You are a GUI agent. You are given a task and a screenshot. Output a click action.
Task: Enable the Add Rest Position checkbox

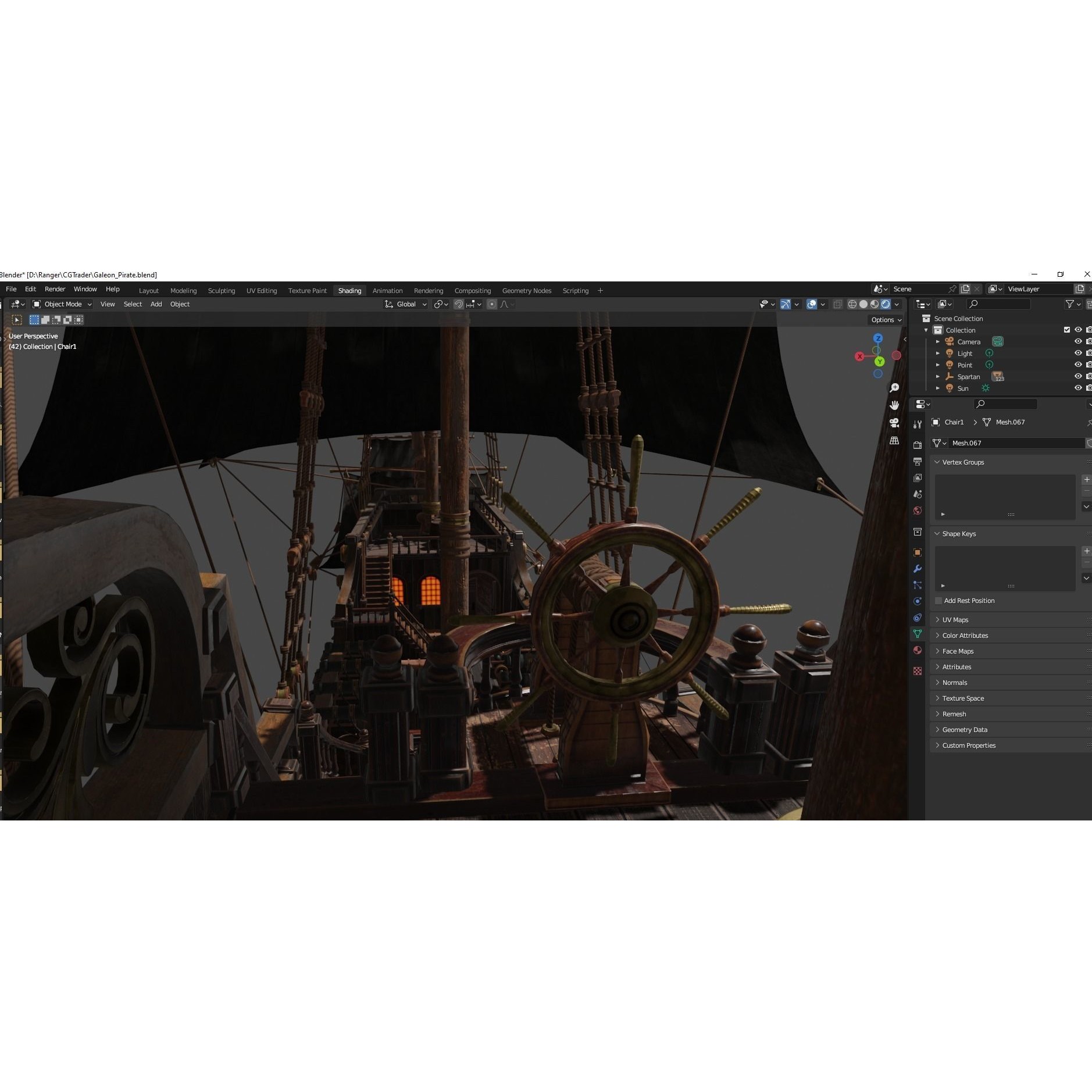pos(937,601)
